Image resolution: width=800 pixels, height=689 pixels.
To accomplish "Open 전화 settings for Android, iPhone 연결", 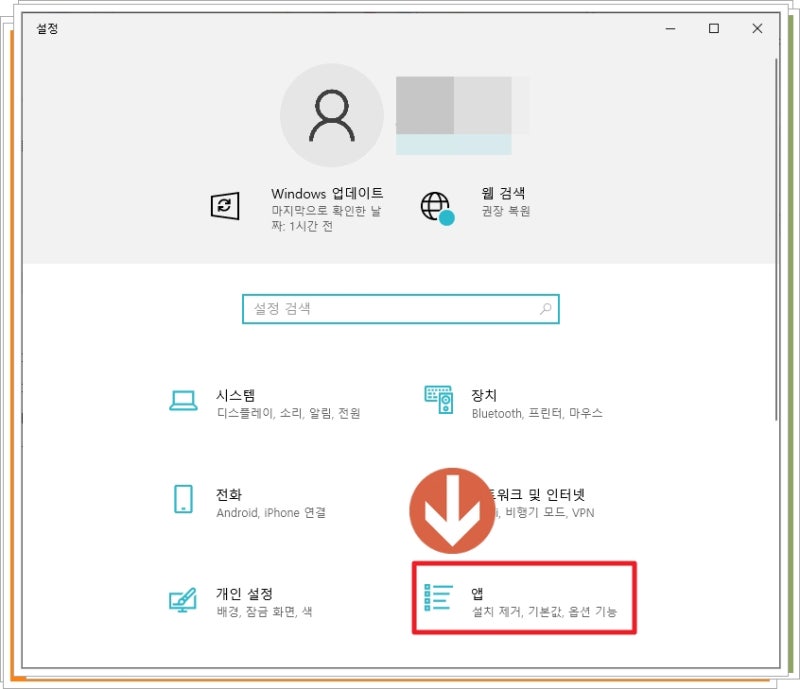I will [233, 498].
